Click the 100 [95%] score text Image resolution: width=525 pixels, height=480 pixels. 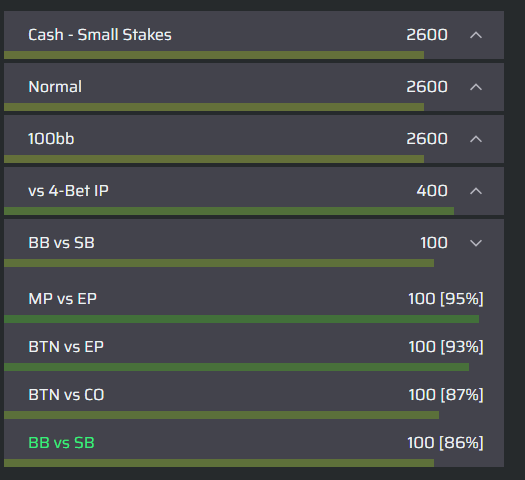click(446, 299)
